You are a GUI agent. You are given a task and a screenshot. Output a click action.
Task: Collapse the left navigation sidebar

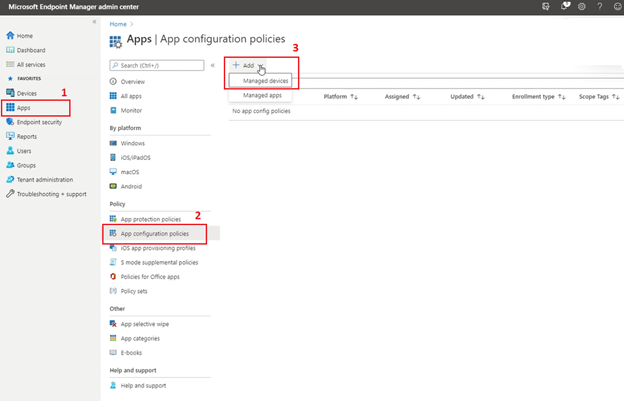point(94,21)
